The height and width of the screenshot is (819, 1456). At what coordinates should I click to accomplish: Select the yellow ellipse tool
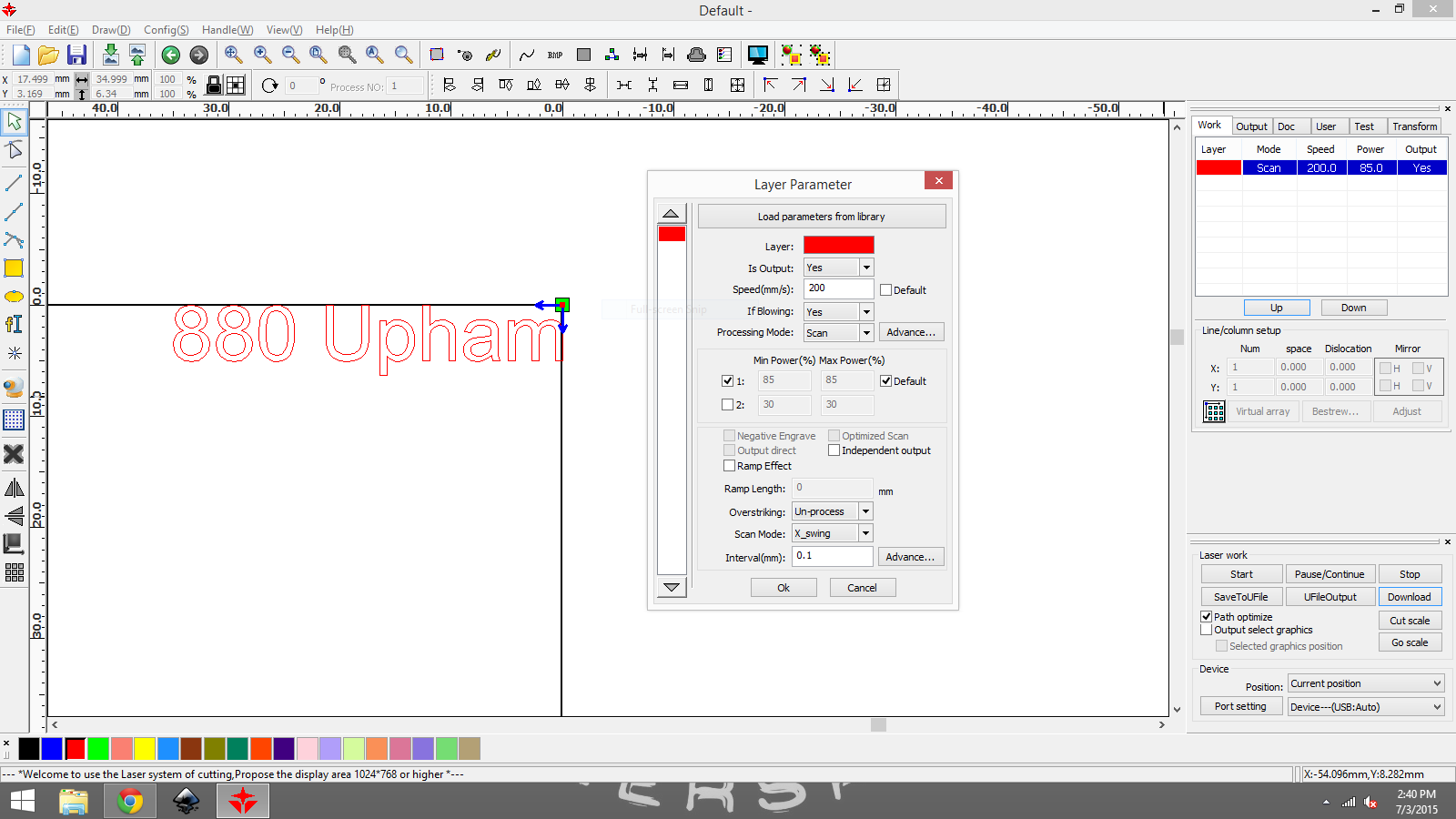(15, 297)
